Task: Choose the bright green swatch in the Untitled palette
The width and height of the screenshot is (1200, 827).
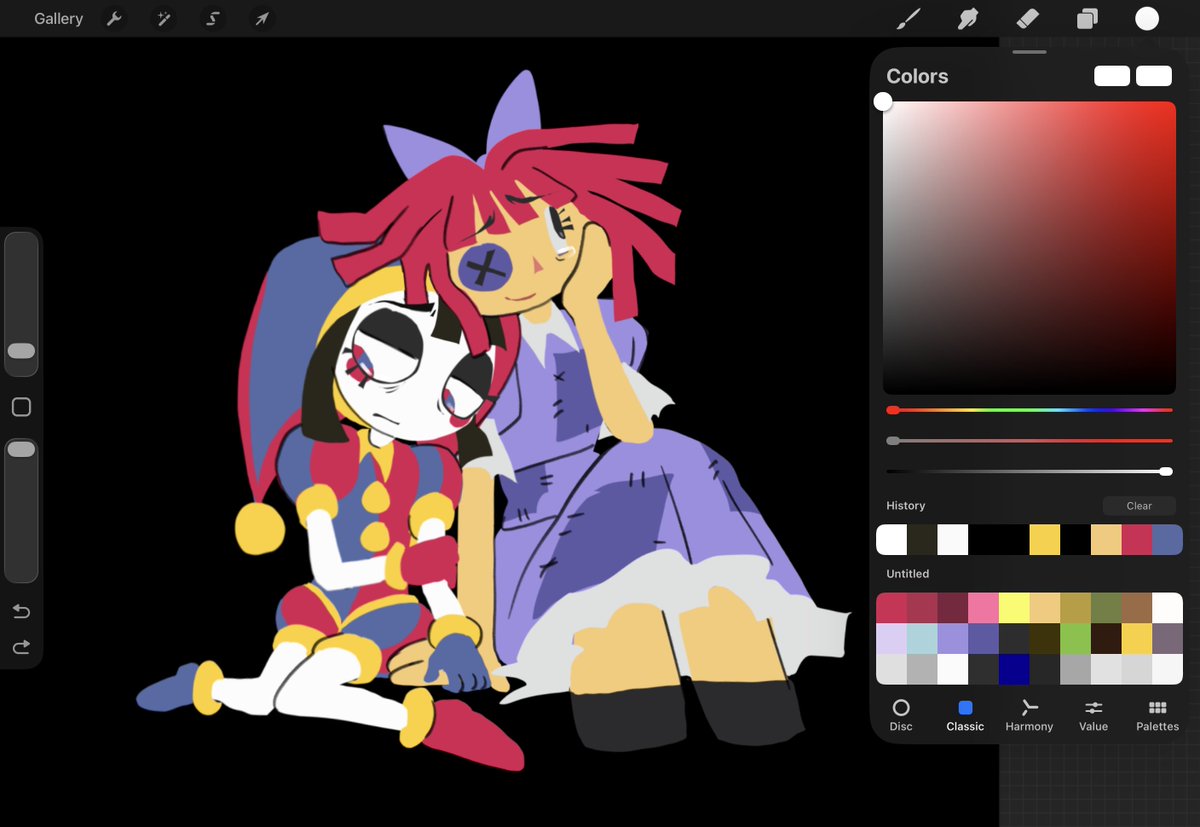Action: tap(1075, 639)
